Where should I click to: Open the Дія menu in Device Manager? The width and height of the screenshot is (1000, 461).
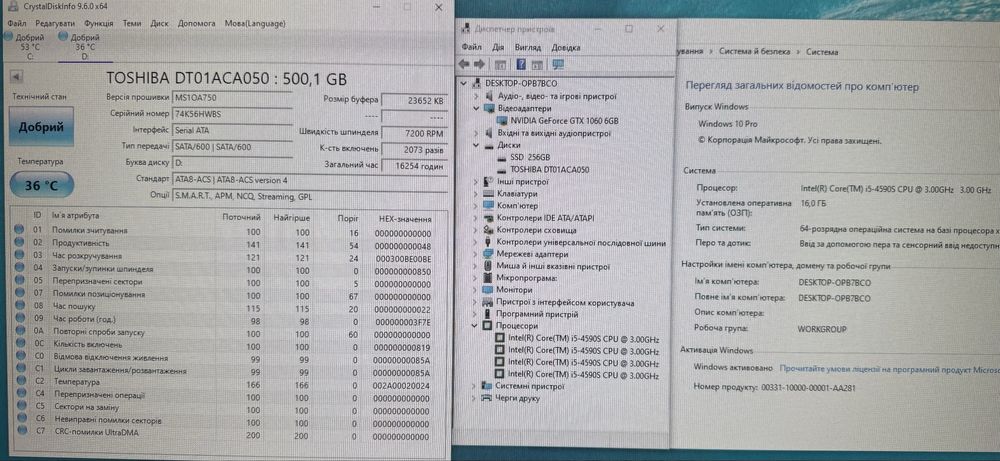pos(499,48)
